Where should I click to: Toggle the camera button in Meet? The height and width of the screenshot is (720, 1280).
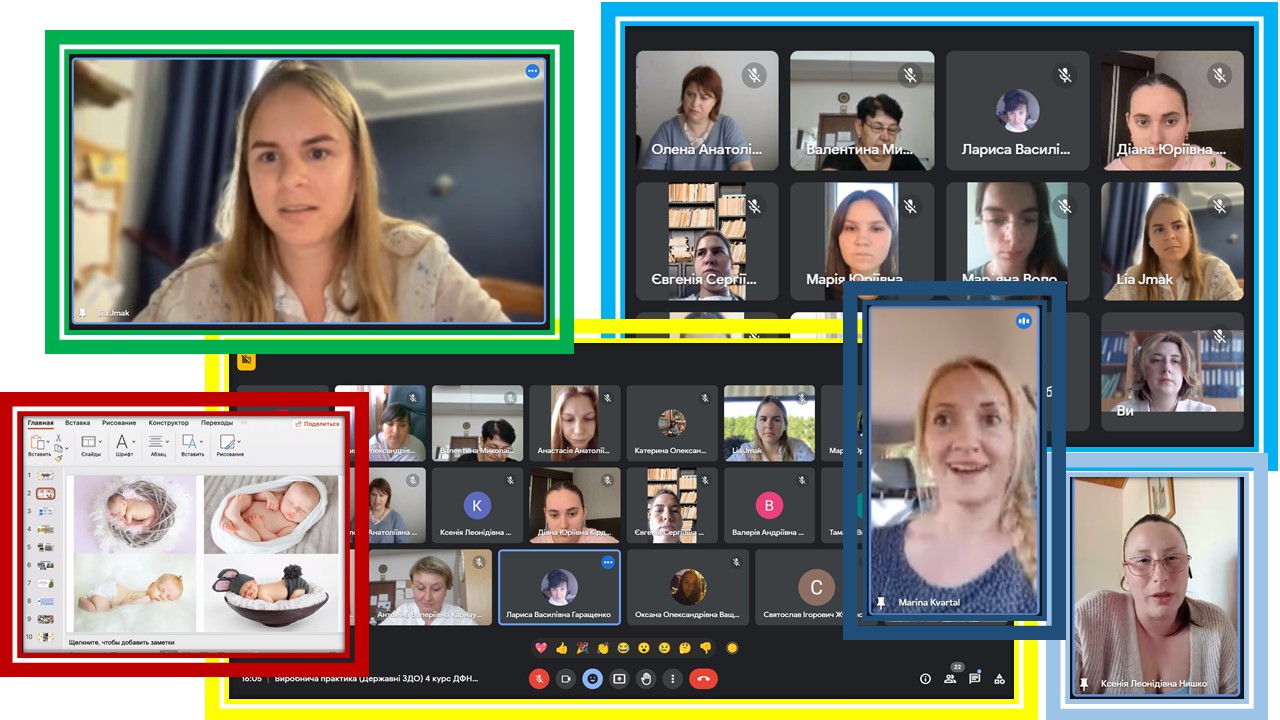tap(566, 679)
